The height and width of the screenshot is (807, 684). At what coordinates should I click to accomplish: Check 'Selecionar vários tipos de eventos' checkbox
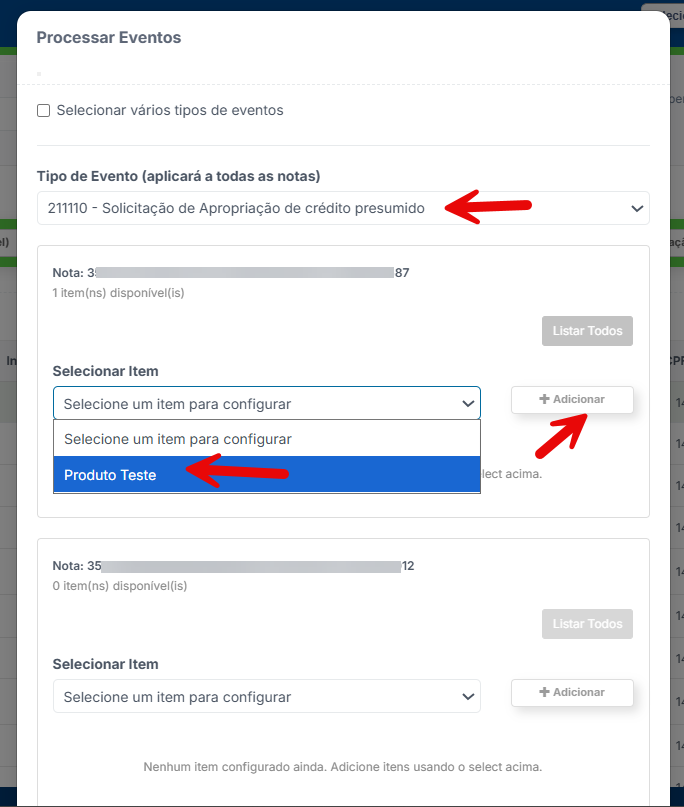click(x=44, y=111)
